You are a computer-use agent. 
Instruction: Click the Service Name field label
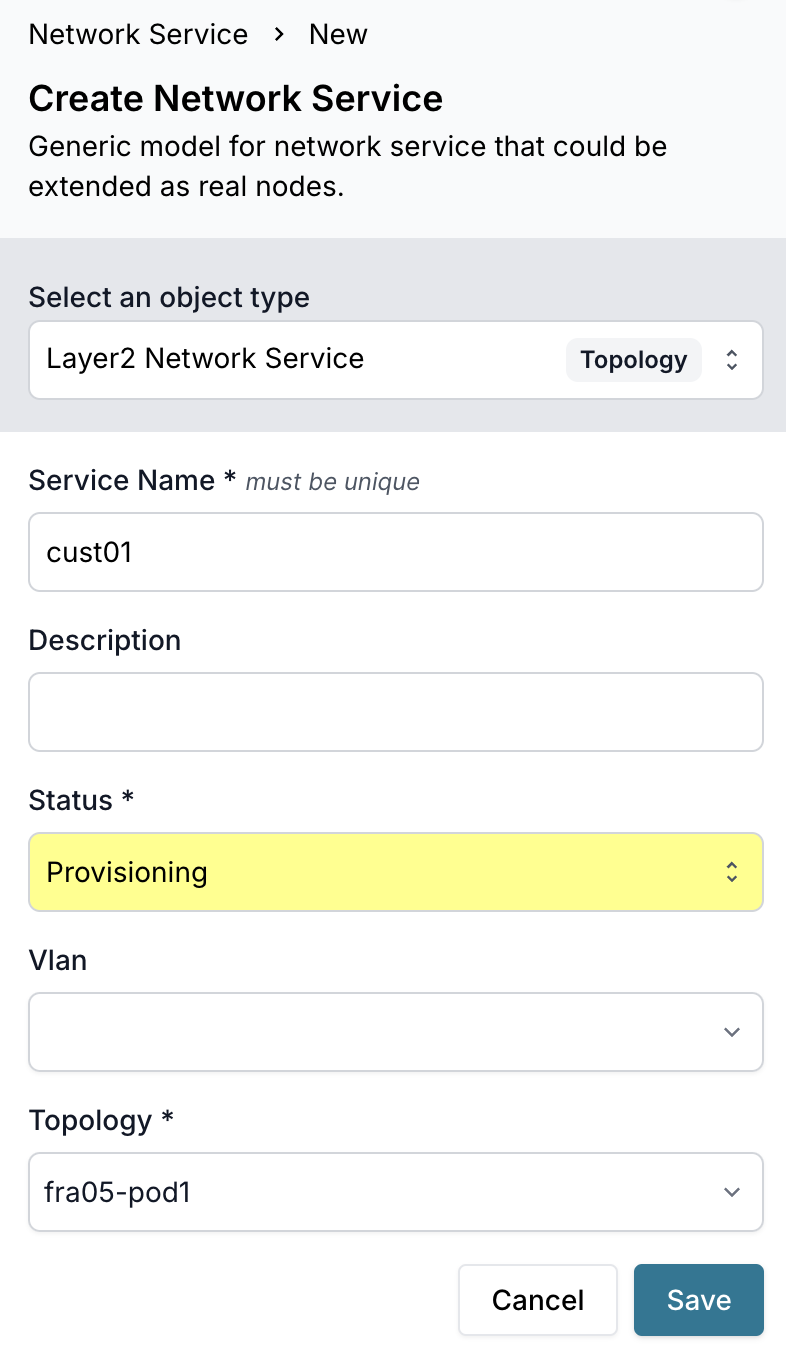[120, 480]
